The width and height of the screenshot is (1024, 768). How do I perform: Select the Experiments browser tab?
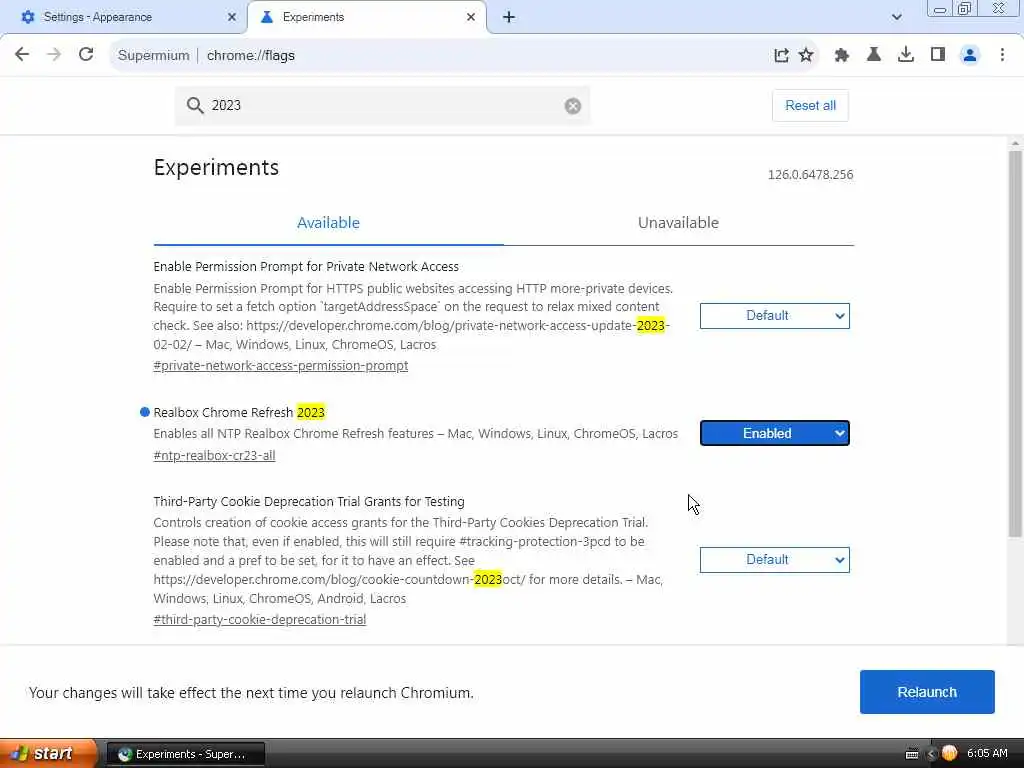[x=366, y=17]
